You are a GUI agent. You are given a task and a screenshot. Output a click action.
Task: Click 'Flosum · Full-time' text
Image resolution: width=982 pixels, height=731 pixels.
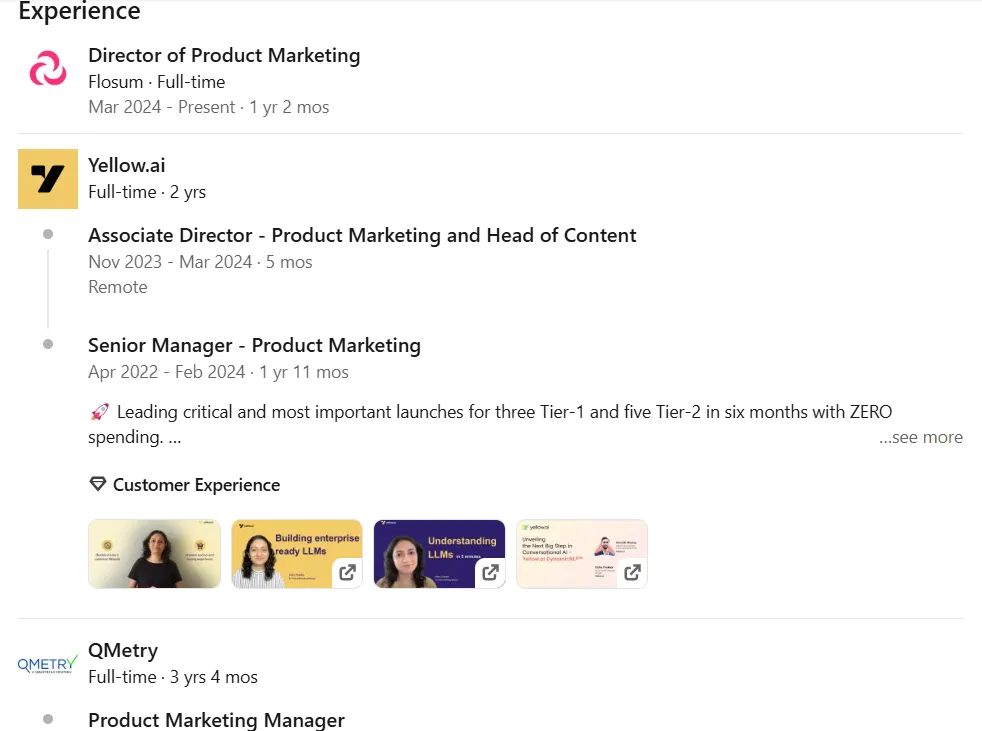[x=157, y=82]
